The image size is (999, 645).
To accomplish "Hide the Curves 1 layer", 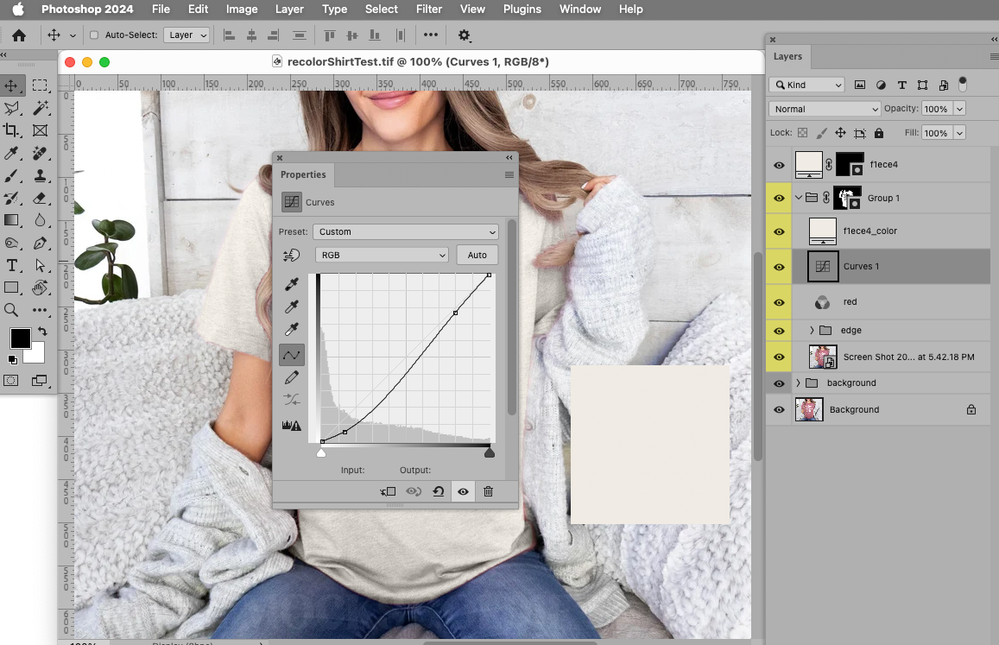I will point(779,267).
